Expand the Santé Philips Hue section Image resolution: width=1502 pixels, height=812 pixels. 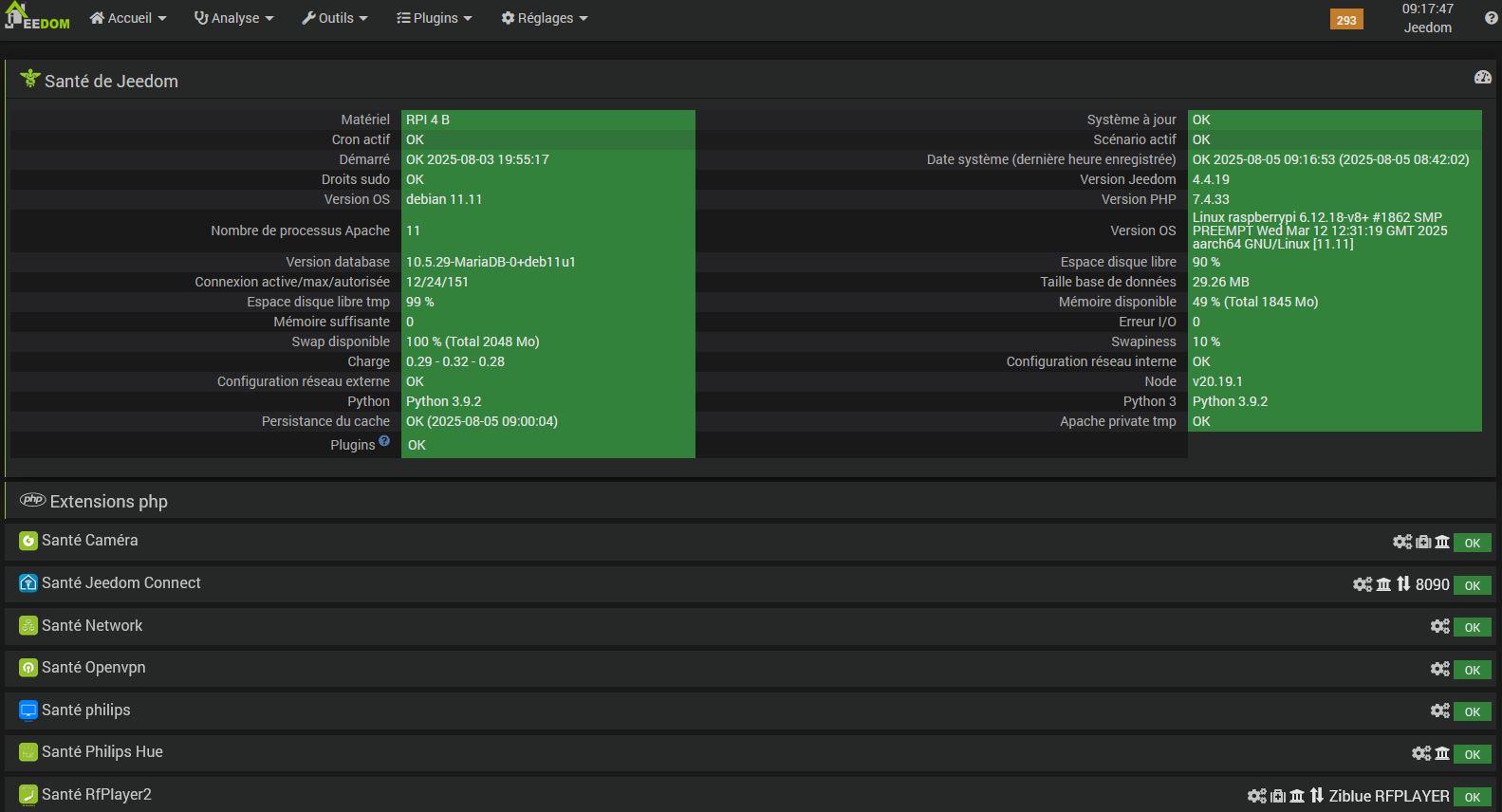pyautogui.click(x=750, y=752)
